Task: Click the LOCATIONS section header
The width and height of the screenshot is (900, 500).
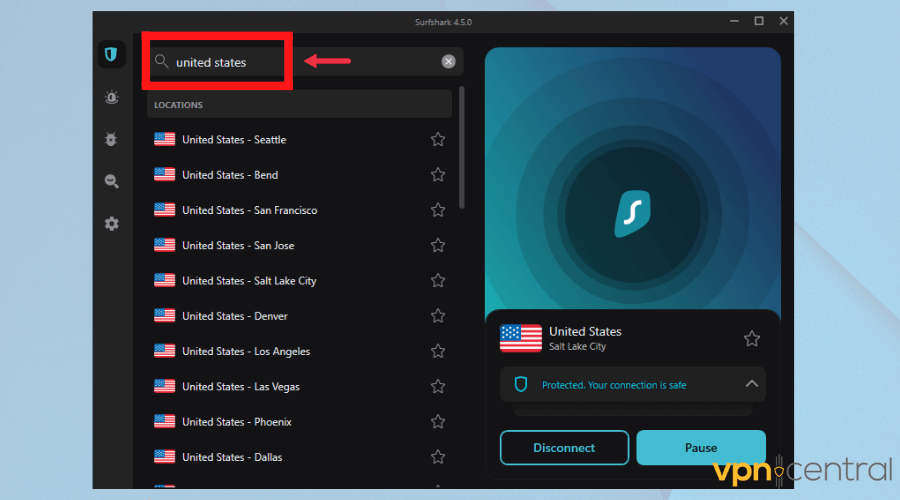Action: point(300,105)
